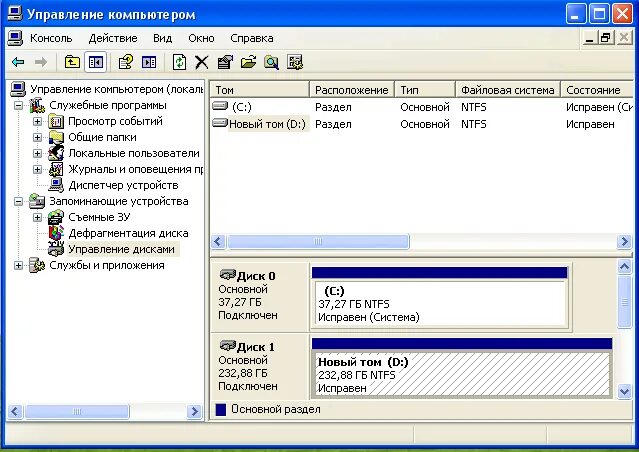Click tree pane scroll left arrow
This screenshot has width=639, height=452.
click(15, 412)
